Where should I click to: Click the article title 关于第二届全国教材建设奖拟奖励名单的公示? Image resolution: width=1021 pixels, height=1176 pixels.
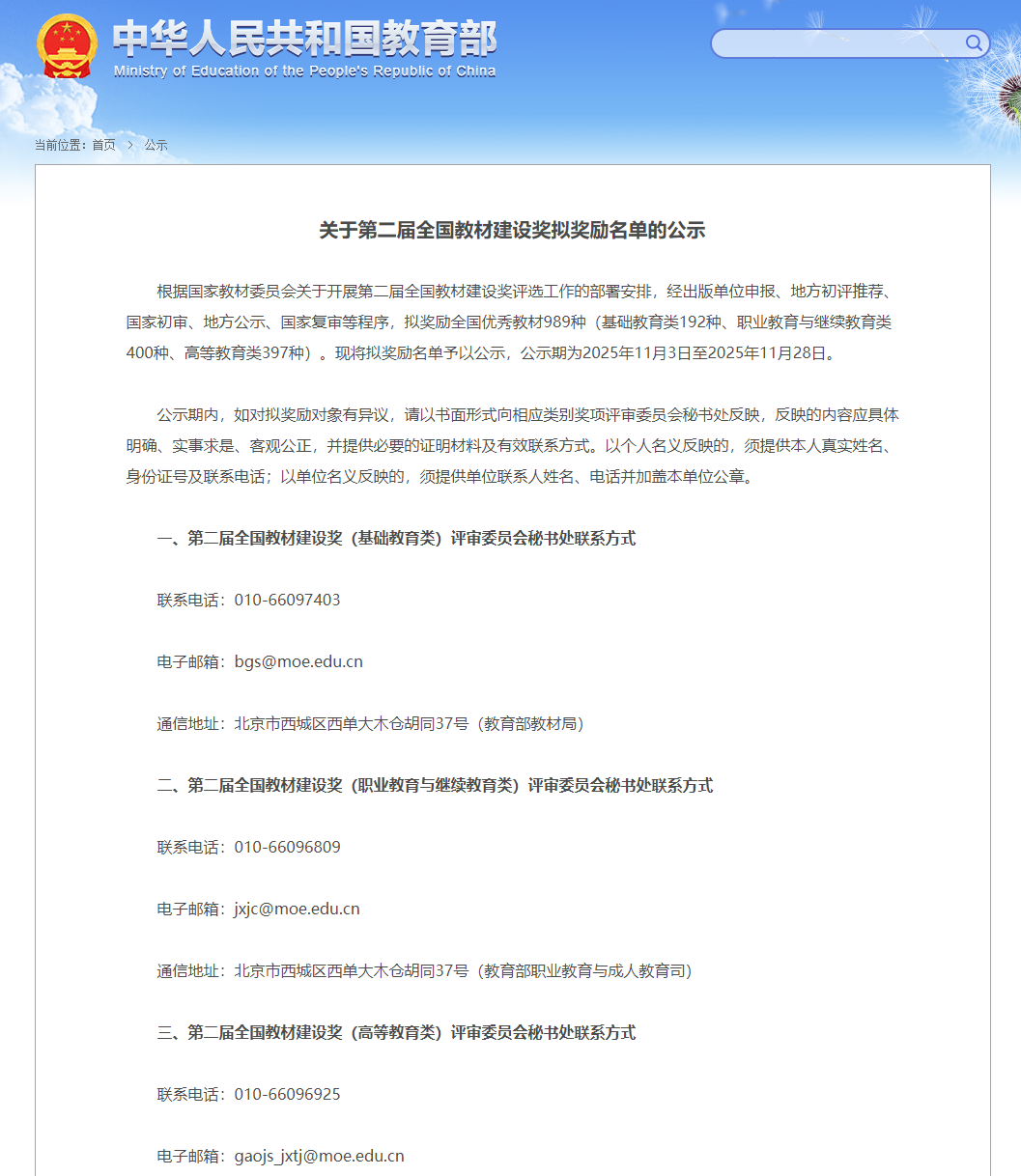[512, 230]
